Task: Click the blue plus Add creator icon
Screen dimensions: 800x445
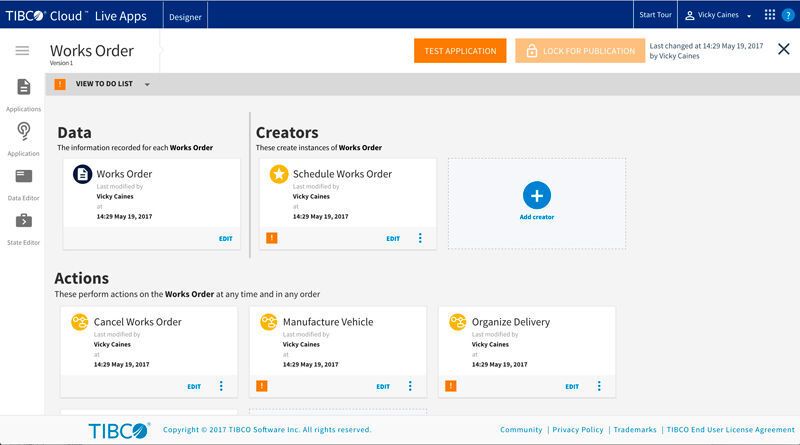Action: 537,195
